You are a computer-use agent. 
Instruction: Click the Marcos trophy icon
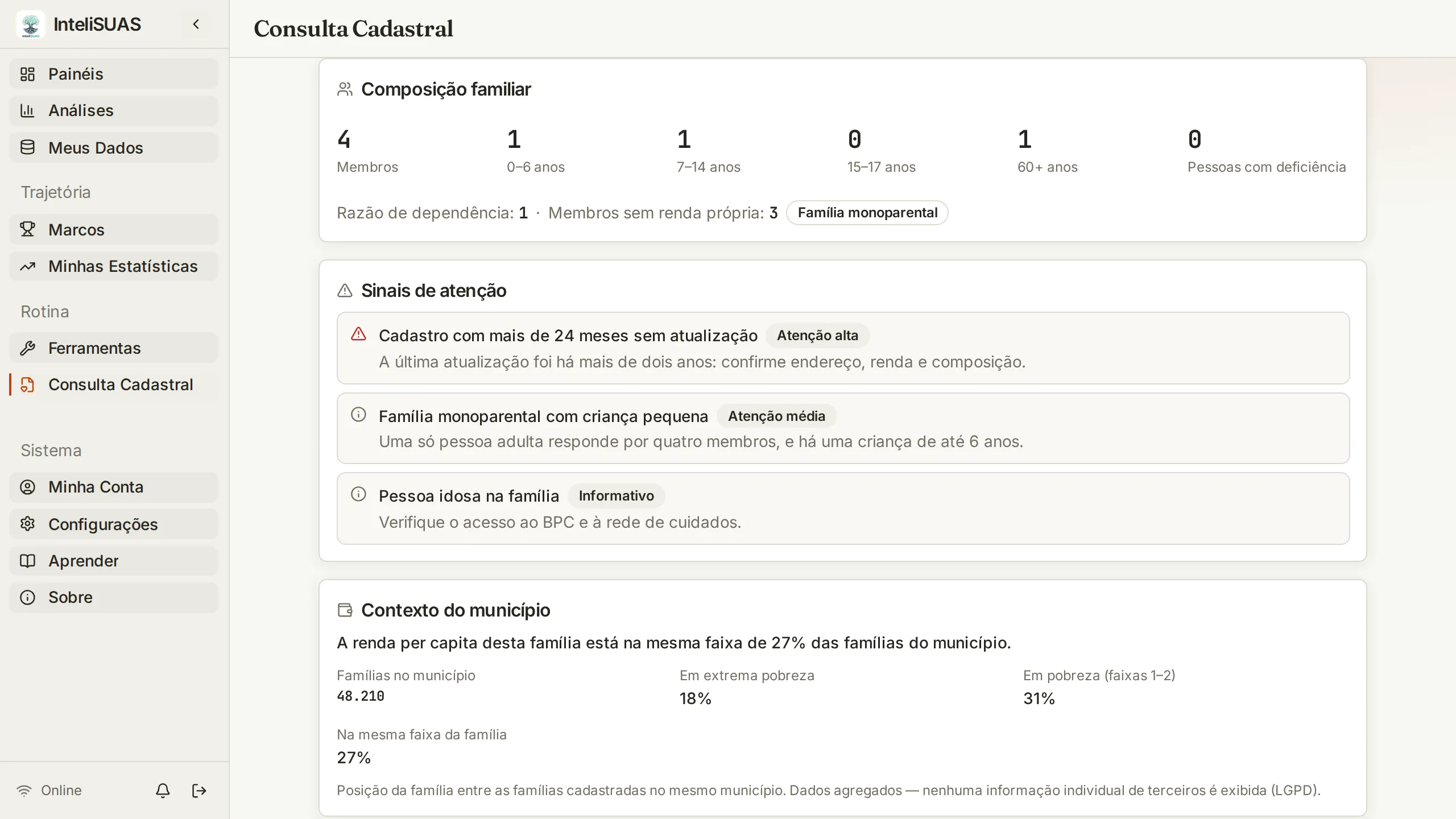click(27, 230)
